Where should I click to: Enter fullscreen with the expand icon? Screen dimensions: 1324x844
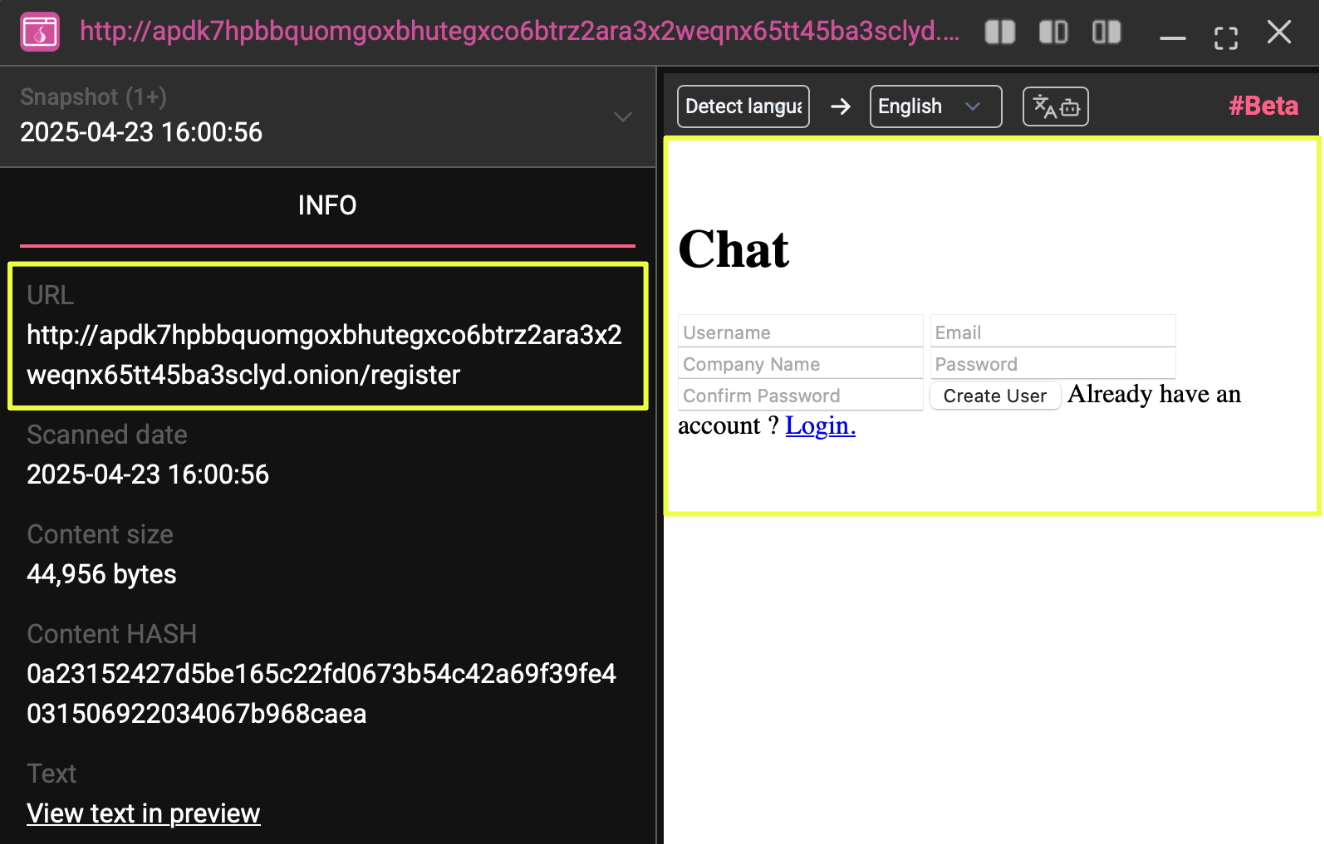[1226, 36]
